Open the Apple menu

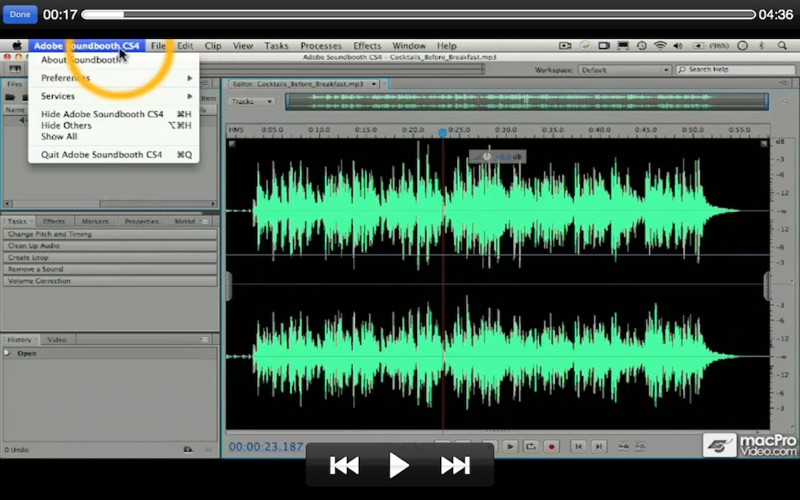click(17, 45)
